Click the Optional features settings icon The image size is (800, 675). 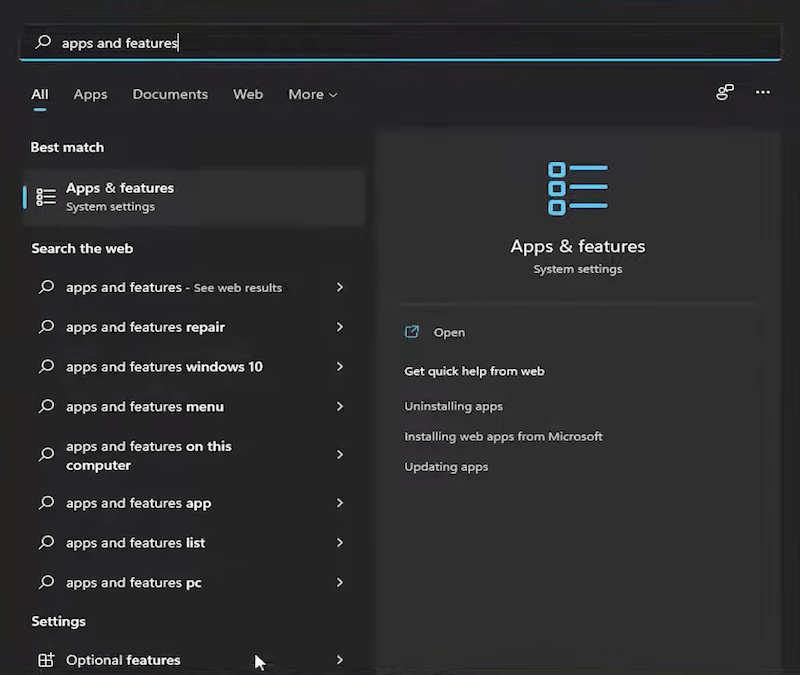(x=46, y=660)
